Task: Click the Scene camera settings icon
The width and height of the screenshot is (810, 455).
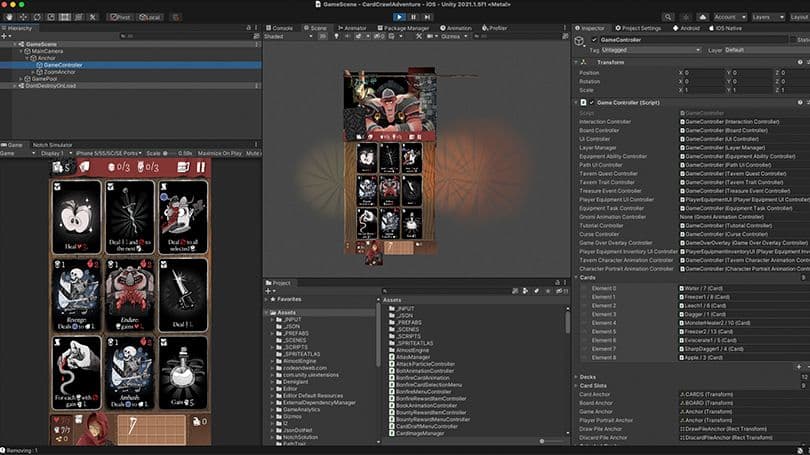Action: tap(431, 37)
